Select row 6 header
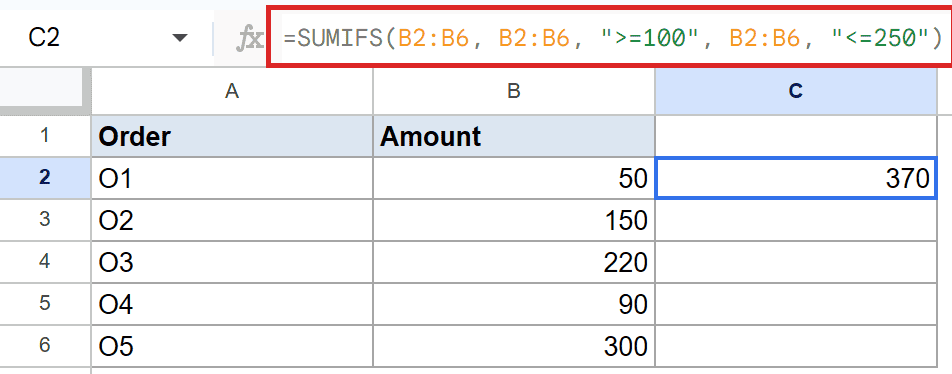 tap(45, 345)
